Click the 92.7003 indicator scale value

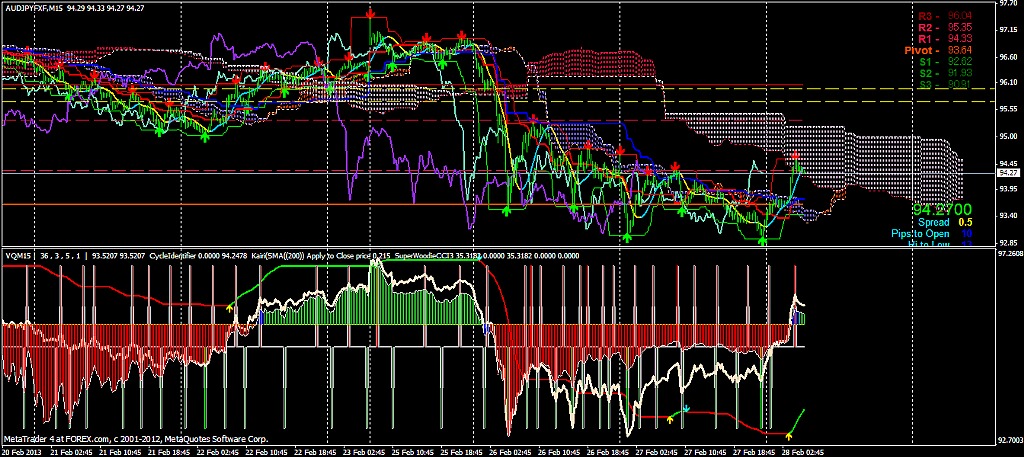1010,442
